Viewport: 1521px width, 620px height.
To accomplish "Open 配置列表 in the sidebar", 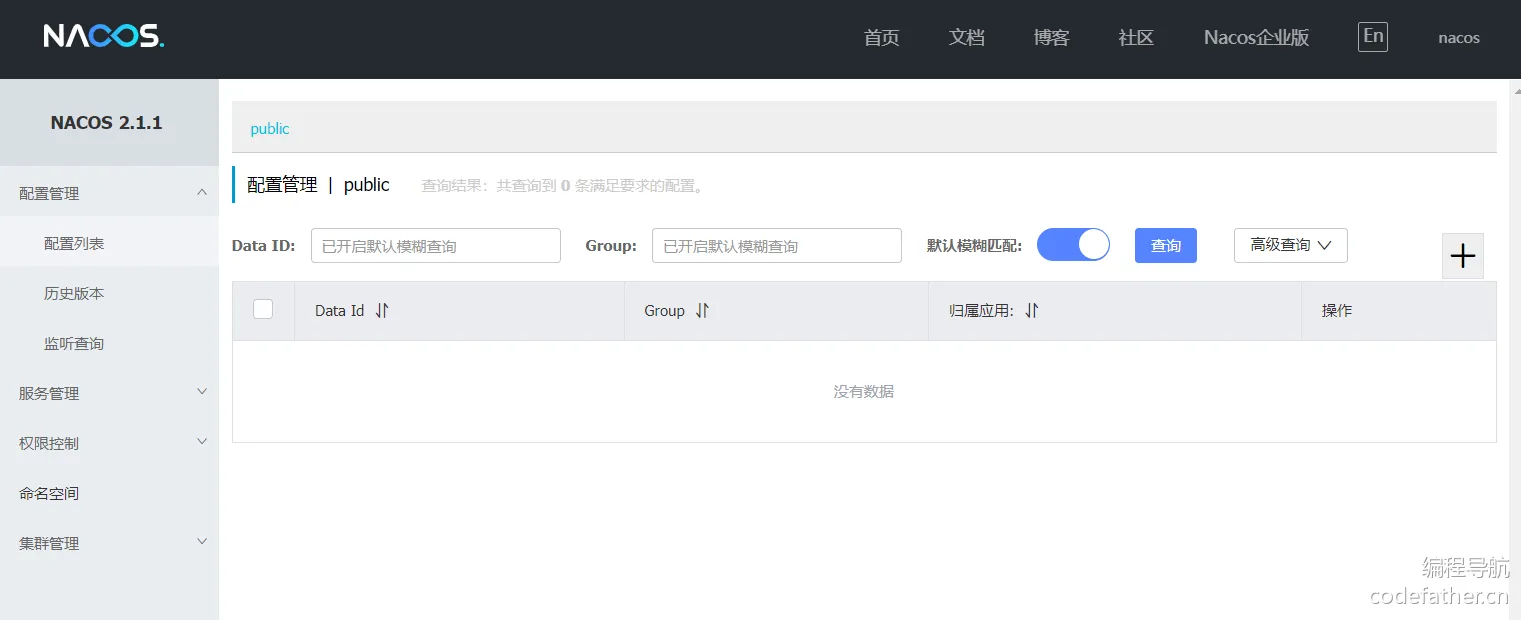I will point(109,243).
